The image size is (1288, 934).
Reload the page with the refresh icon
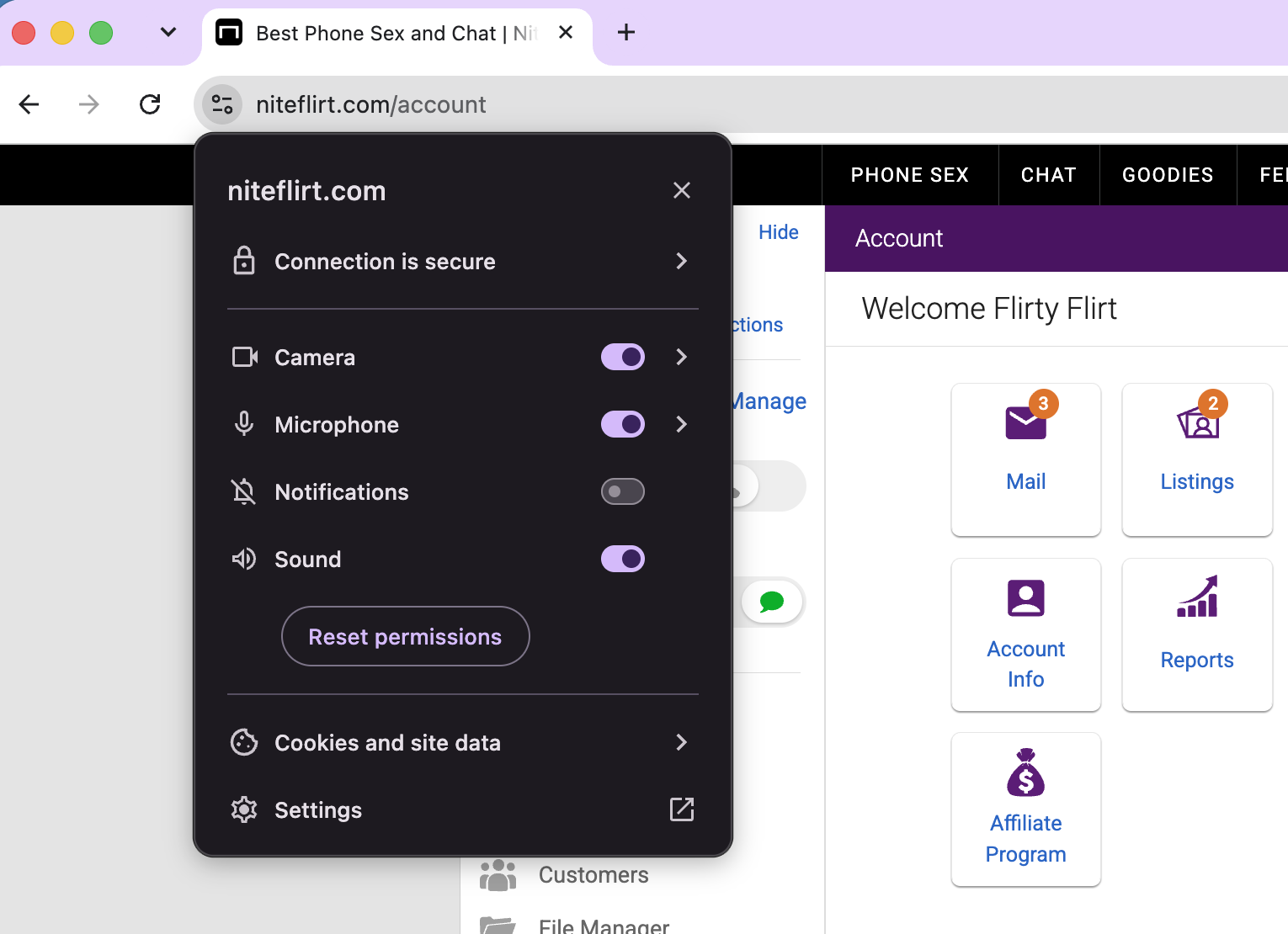tap(150, 104)
